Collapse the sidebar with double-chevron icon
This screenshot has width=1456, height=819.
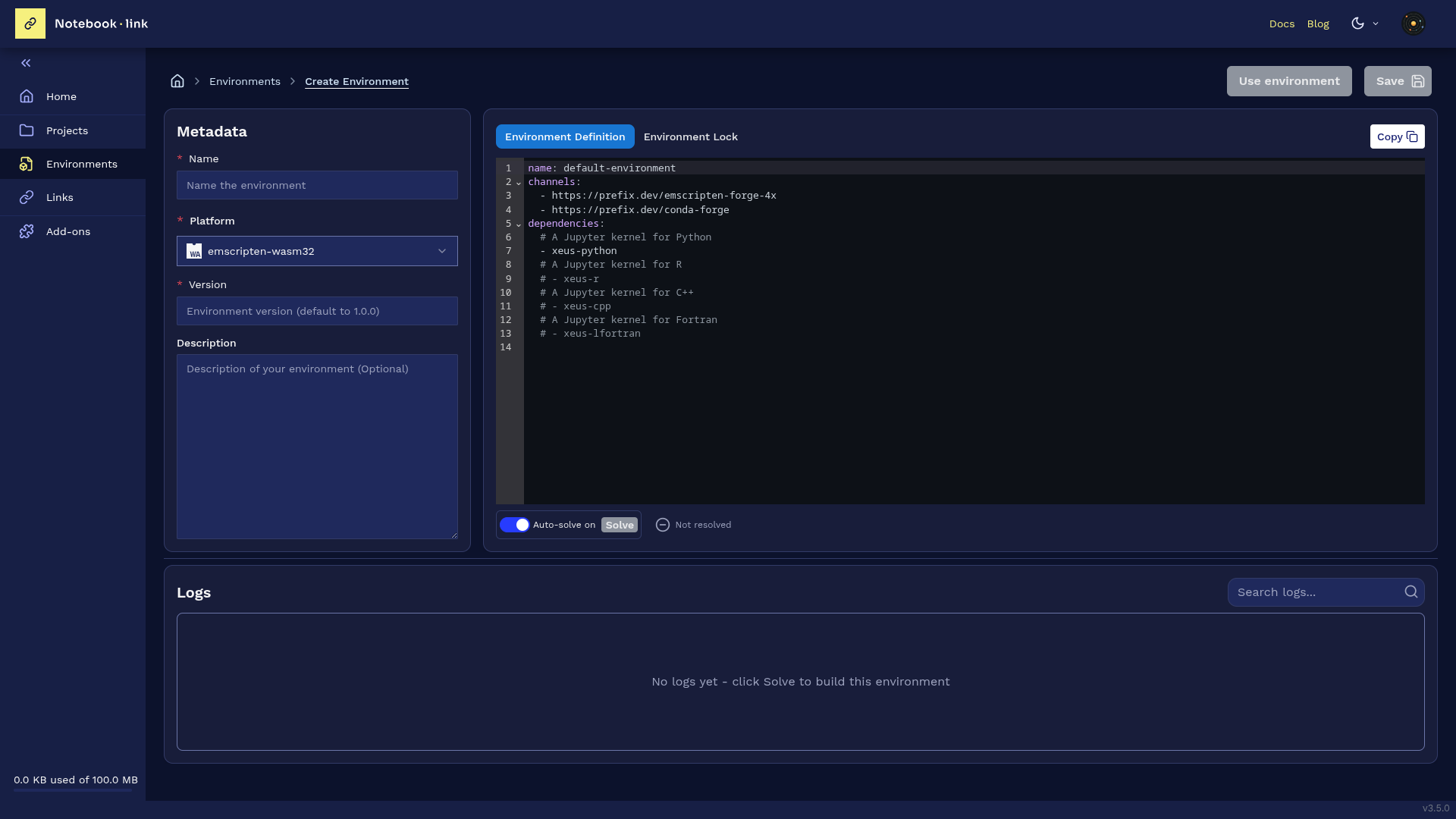click(26, 63)
